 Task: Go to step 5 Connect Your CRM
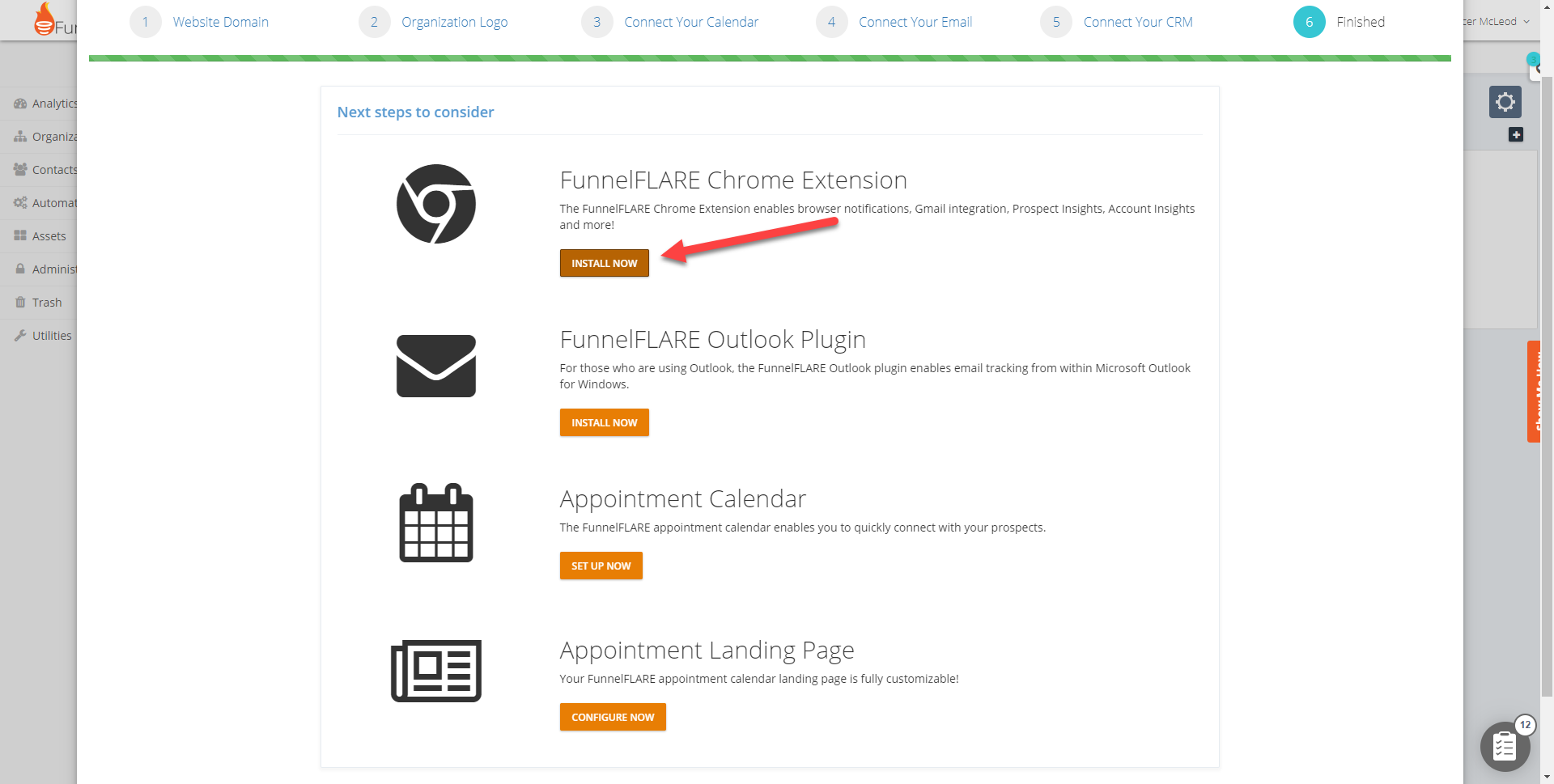(x=1117, y=22)
